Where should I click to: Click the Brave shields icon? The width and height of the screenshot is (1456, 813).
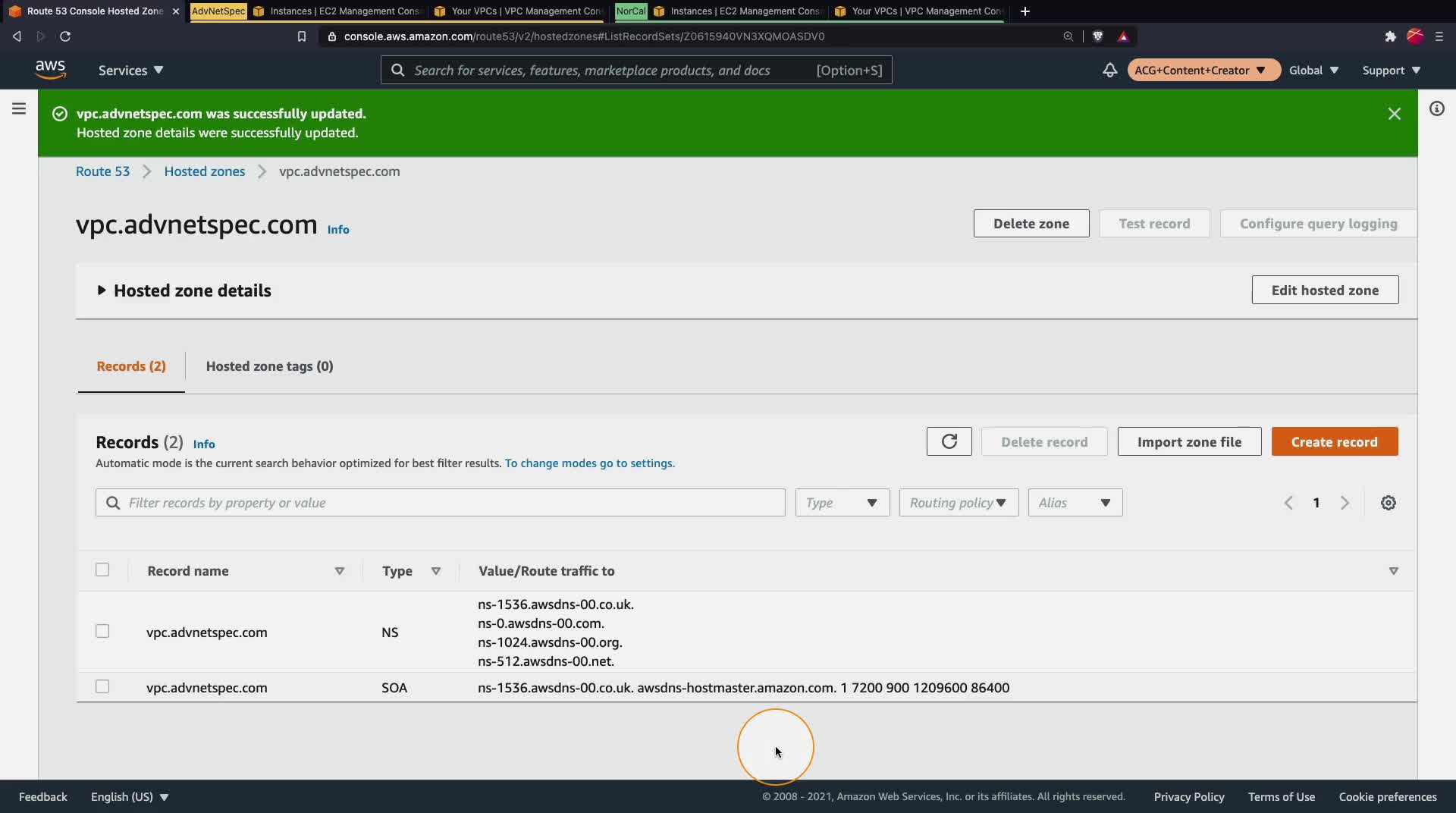[1097, 36]
